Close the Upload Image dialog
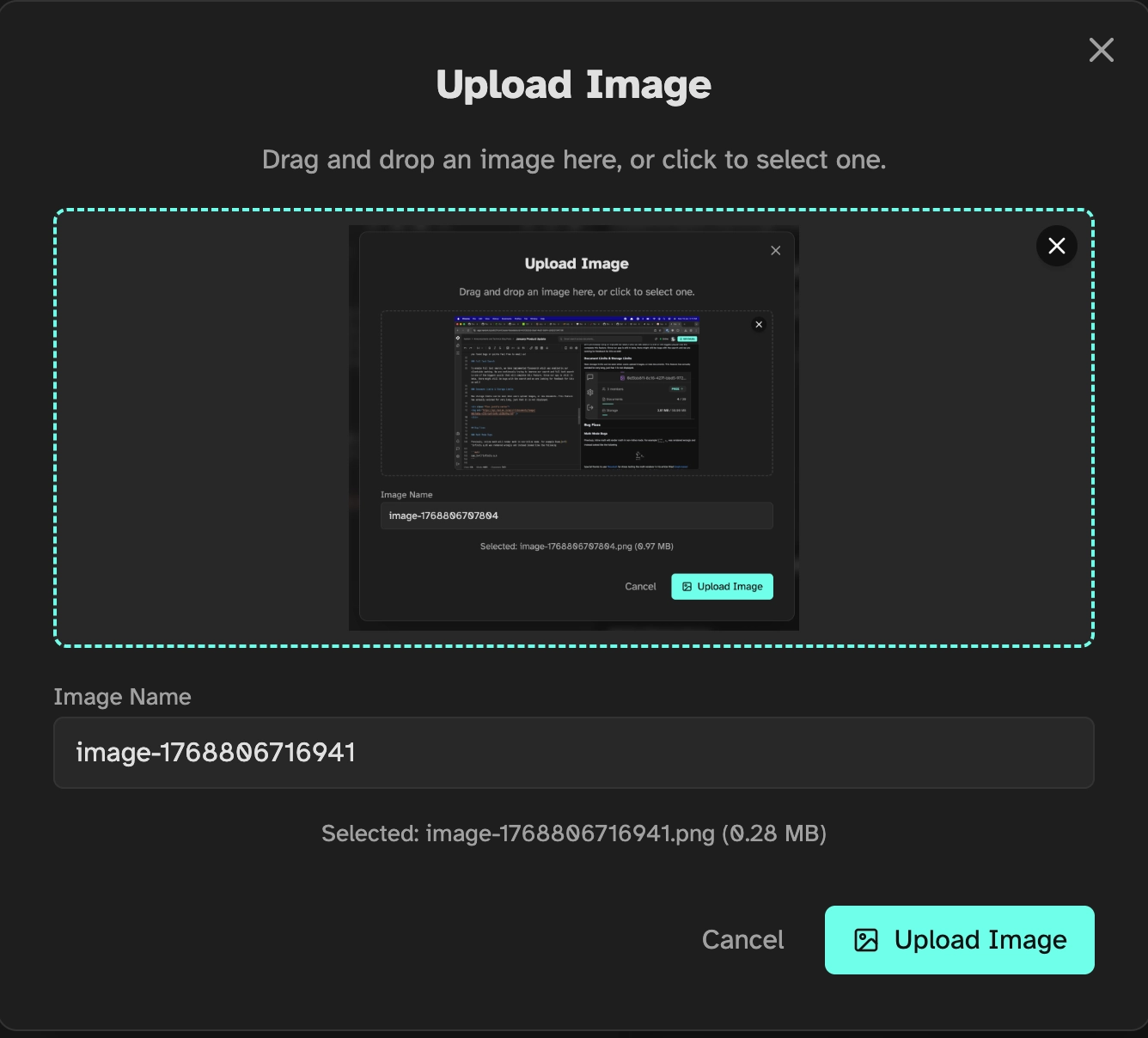1148x1038 pixels. [1101, 50]
